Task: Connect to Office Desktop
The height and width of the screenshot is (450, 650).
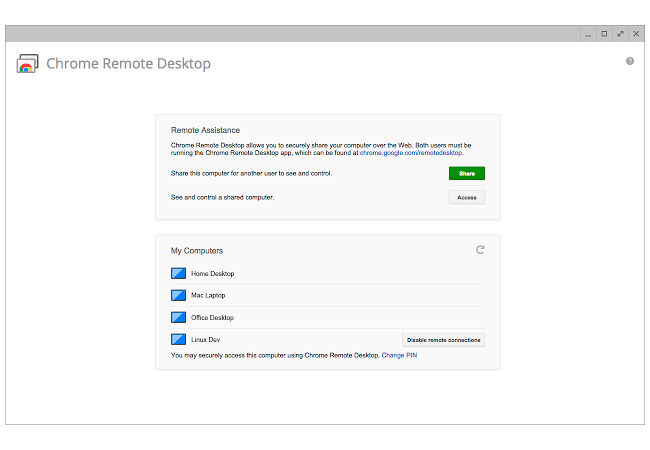Action: point(327,317)
